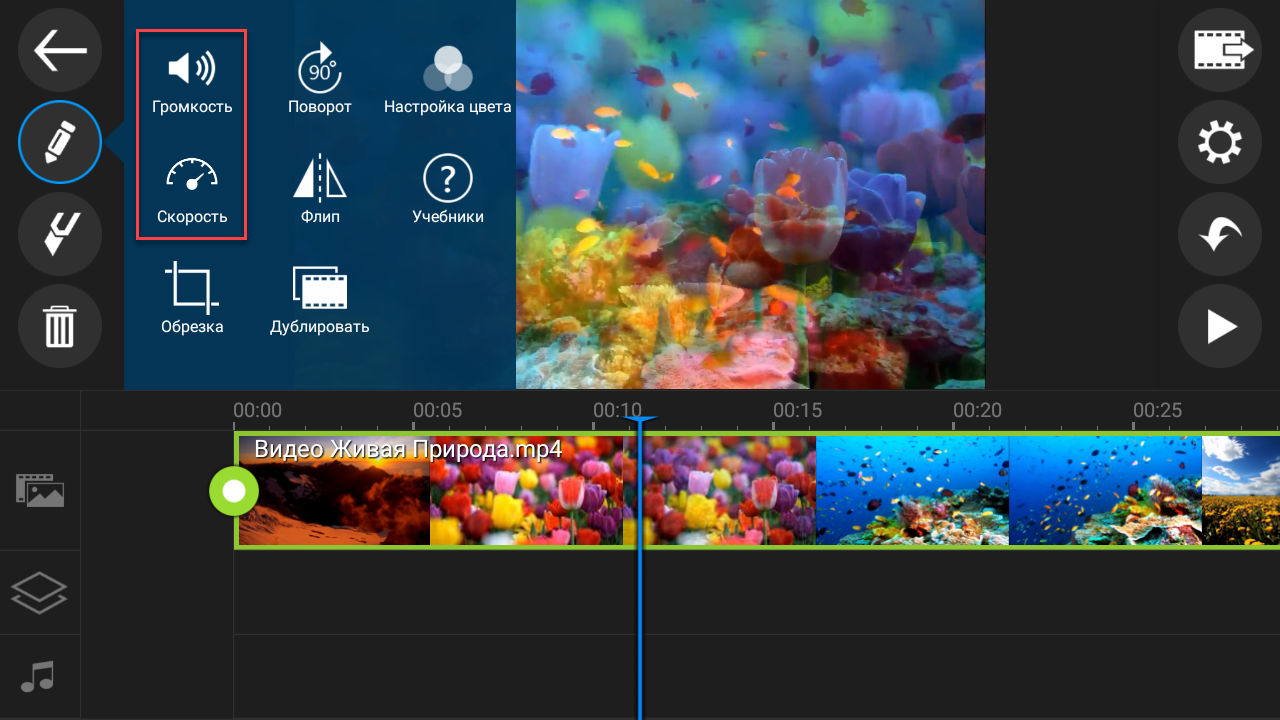Viewport: 1280px width, 720px height.
Task: Open Настройка цвета color adjustment
Action: (447, 82)
